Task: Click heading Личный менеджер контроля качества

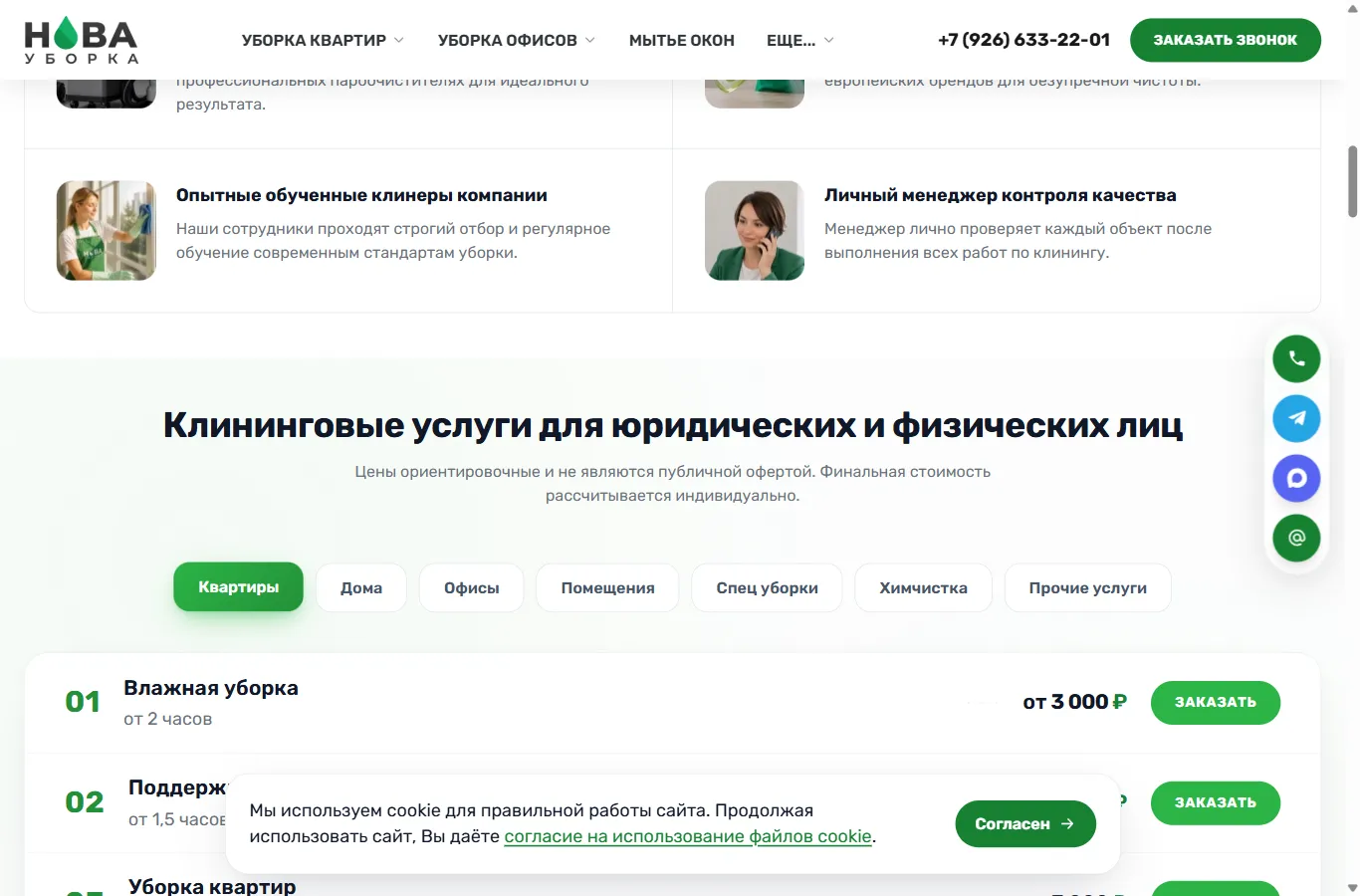Action: [x=1001, y=195]
